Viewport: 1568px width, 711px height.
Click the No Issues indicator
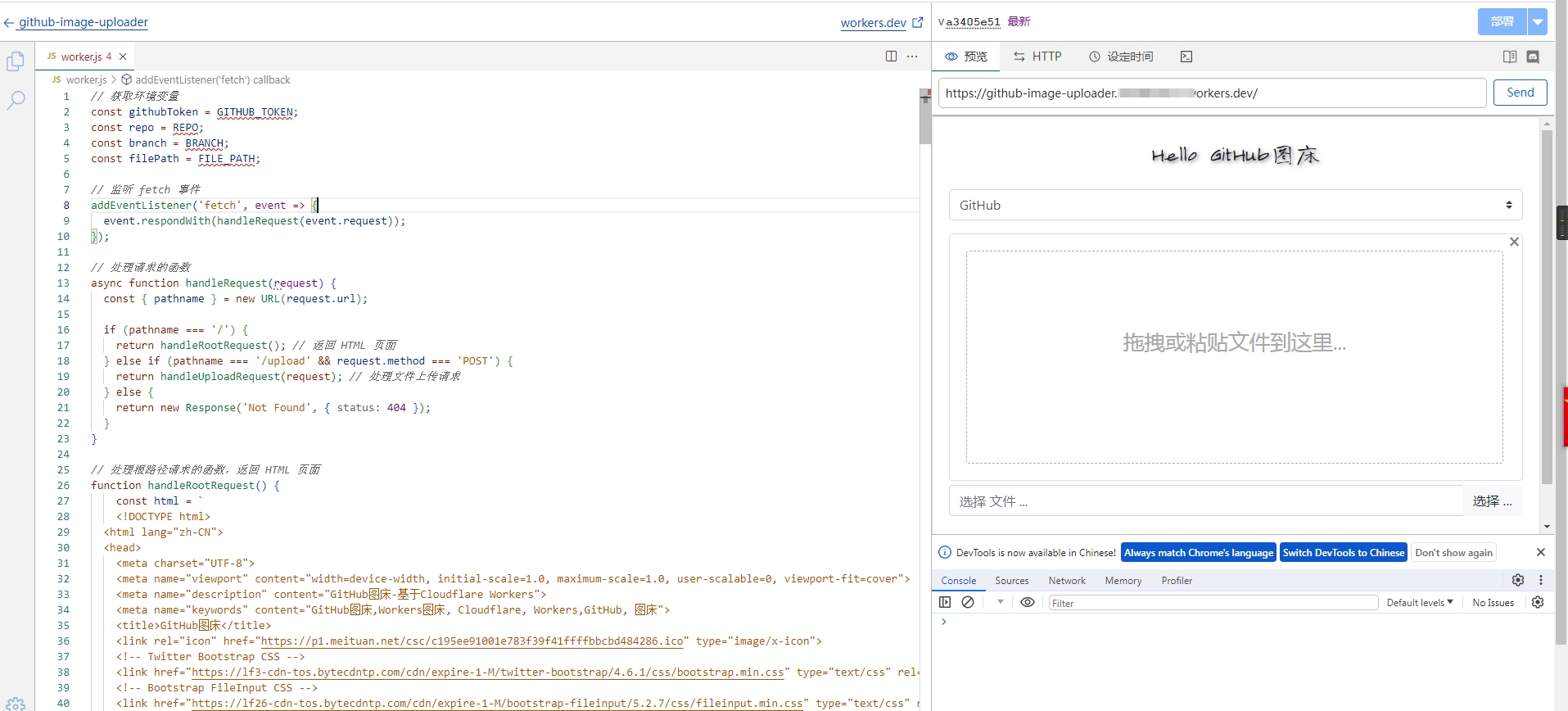pyautogui.click(x=1493, y=603)
